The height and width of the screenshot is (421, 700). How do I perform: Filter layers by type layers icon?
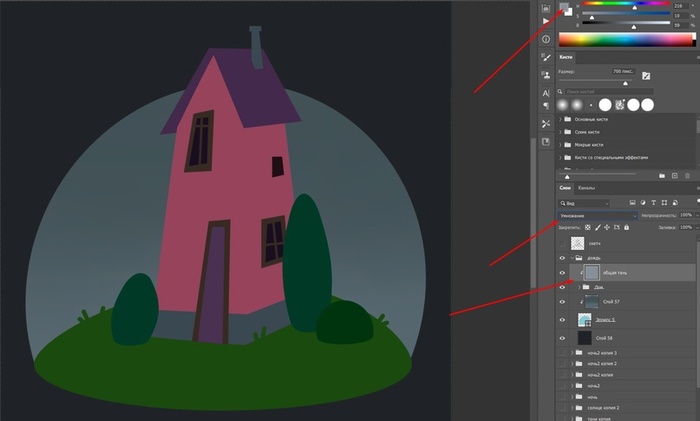pyautogui.click(x=654, y=203)
